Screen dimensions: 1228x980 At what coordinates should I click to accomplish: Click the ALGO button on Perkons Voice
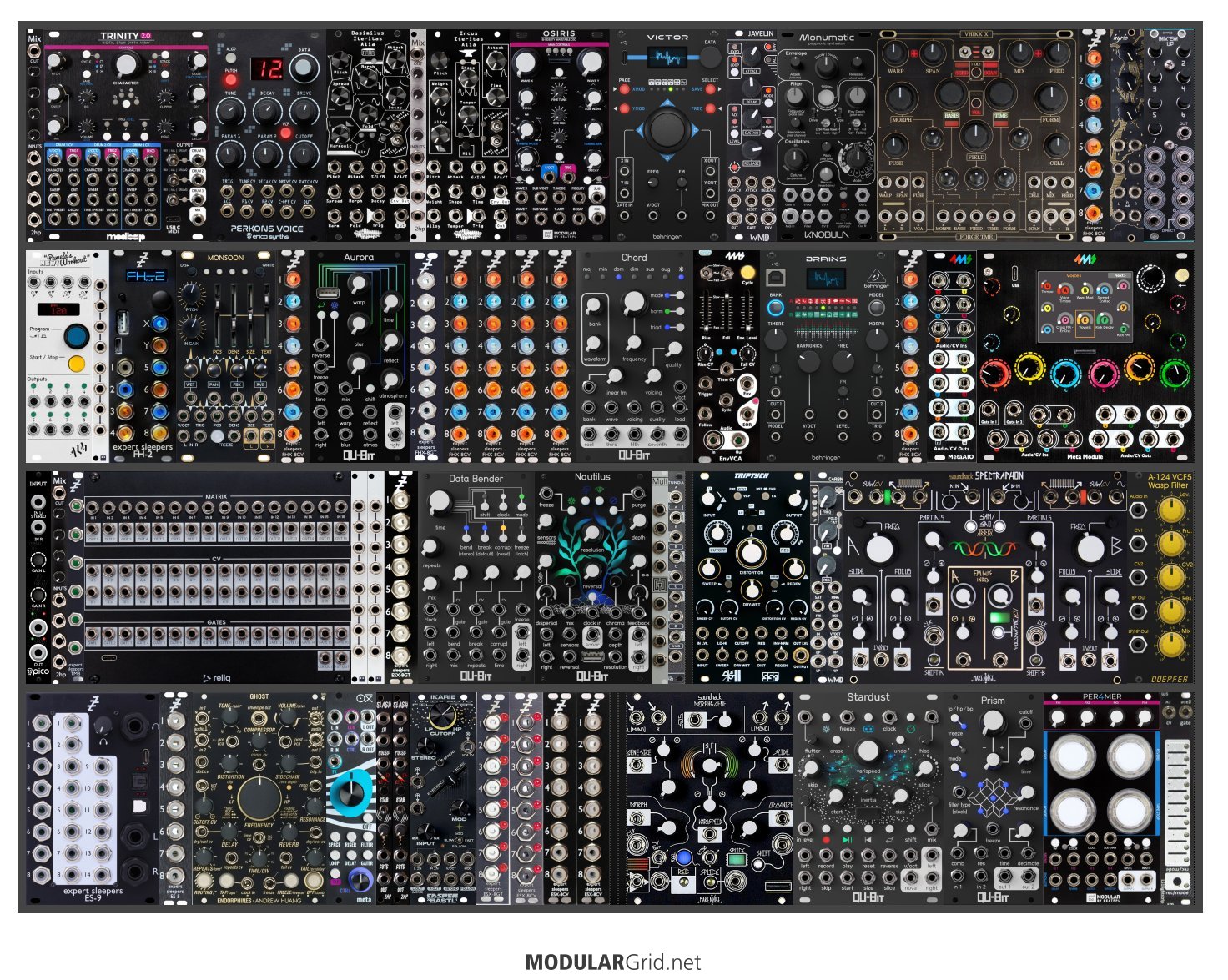pos(231,59)
